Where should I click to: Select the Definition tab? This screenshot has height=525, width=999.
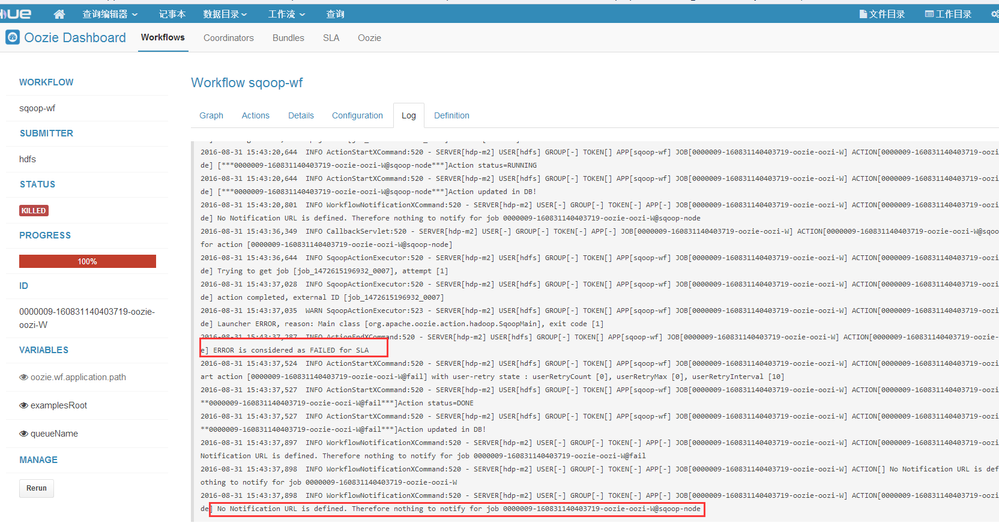pos(452,115)
